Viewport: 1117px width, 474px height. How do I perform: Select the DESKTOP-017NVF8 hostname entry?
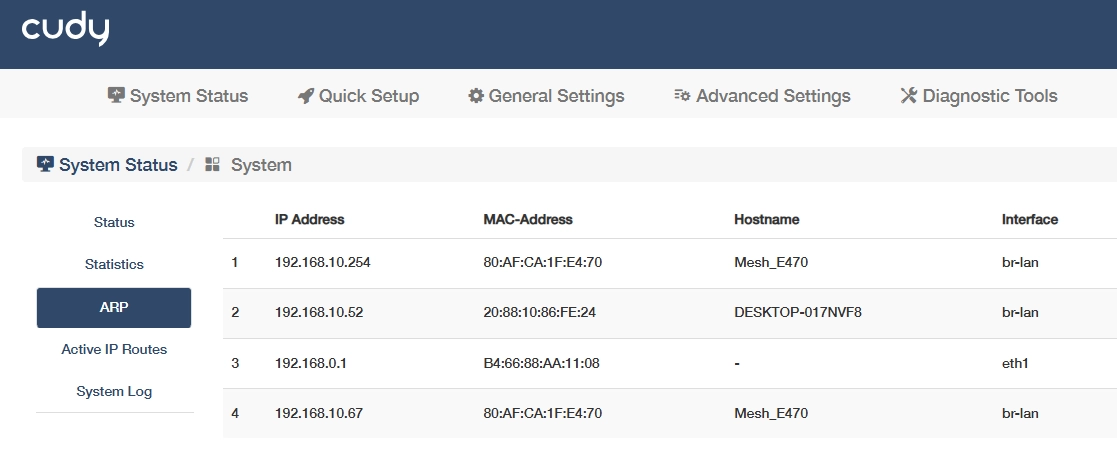coord(798,313)
